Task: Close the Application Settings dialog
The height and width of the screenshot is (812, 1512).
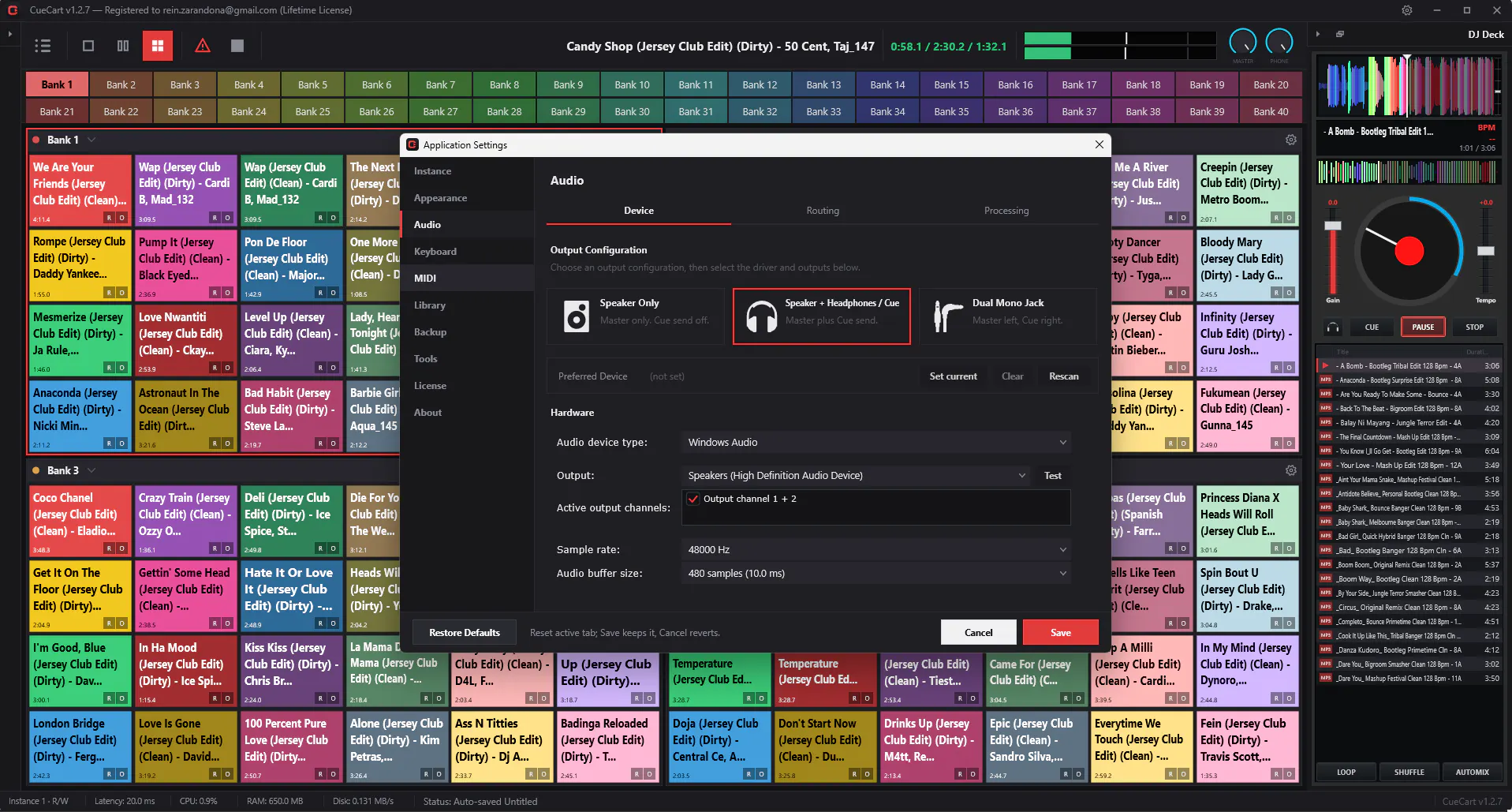Action: point(1099,144)
